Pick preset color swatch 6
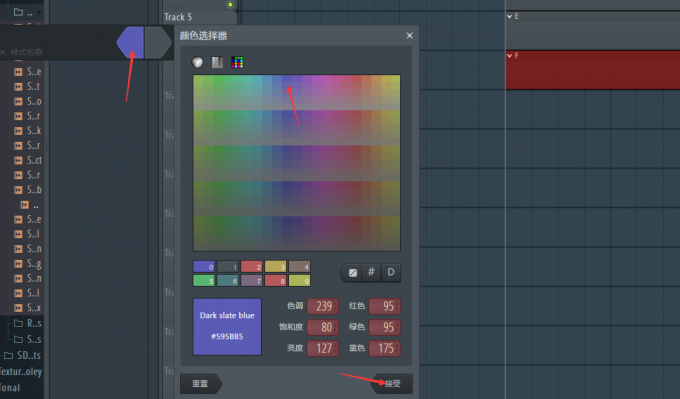Screen dimensions: 680x399 (x=228, y=281)
